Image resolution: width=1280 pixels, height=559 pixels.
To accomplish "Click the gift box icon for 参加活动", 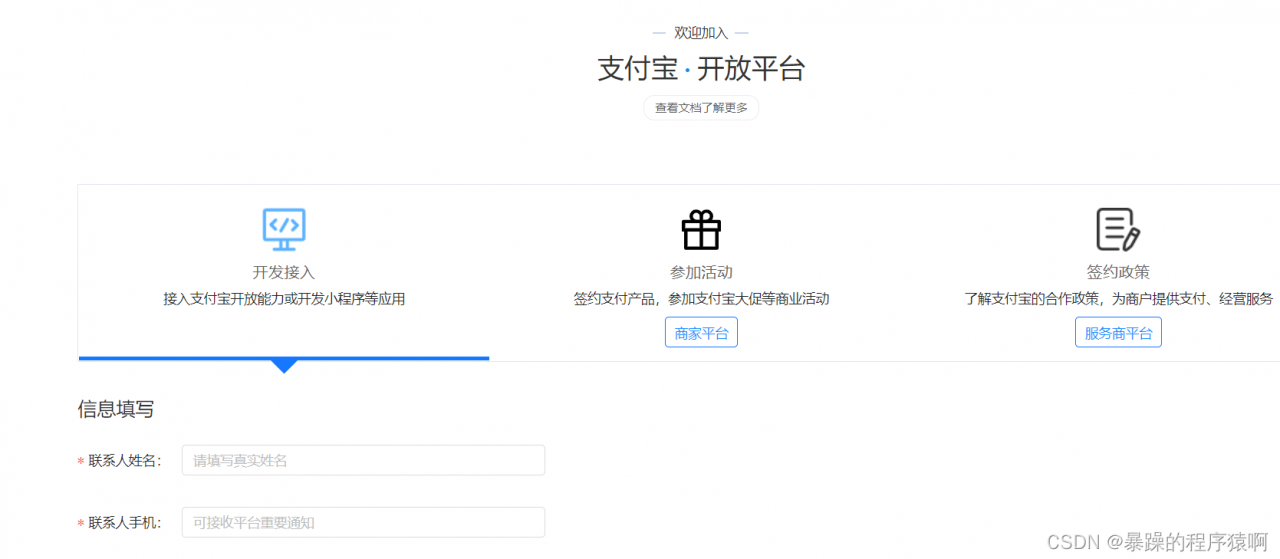I will pos(701,230).
